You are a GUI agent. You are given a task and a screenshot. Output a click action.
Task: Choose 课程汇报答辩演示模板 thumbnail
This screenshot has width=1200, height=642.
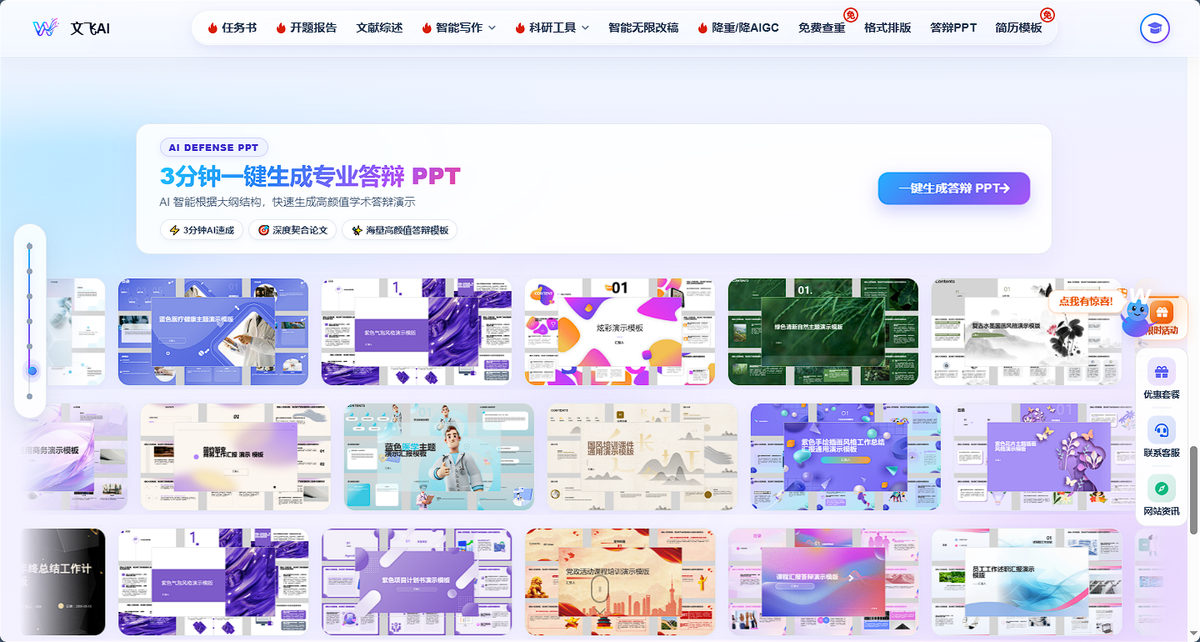pos(823,582)
